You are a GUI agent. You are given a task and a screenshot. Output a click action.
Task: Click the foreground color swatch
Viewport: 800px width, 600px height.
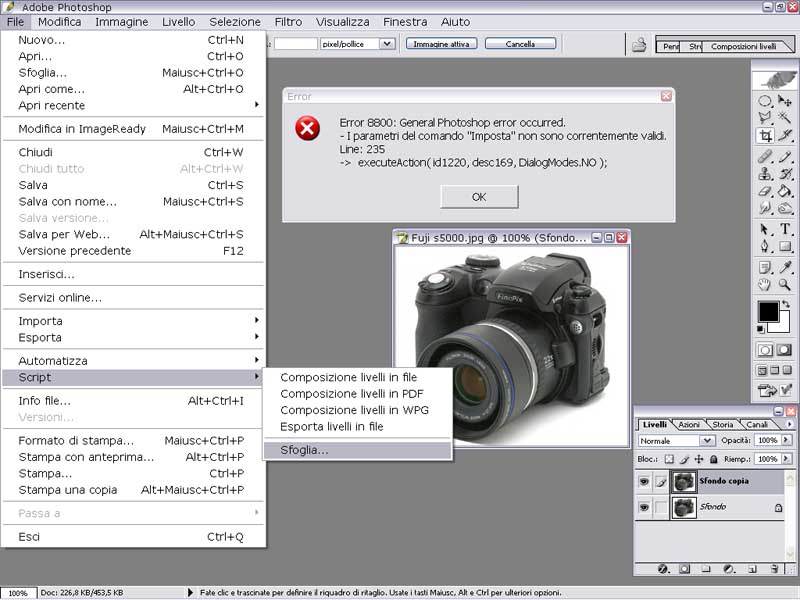pos(768,311)
